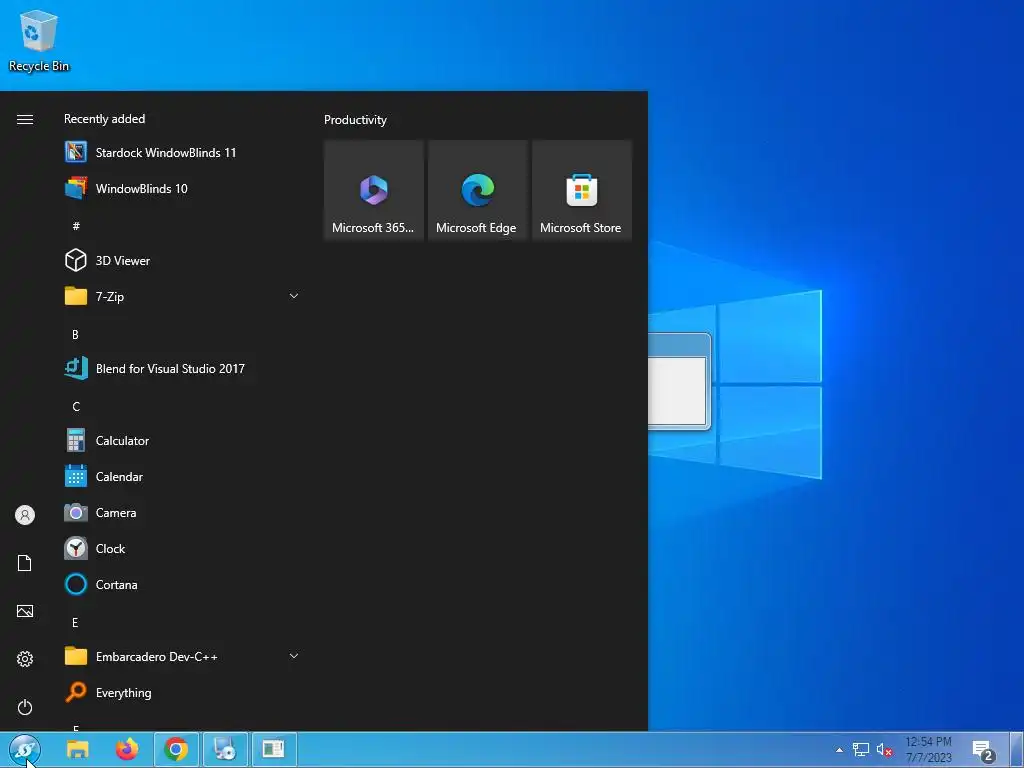Image resolution: width=1024 pixels, height=768 pixels.
Task: Select the Recycle Bin desktop icon
Action: click(39, 41)
